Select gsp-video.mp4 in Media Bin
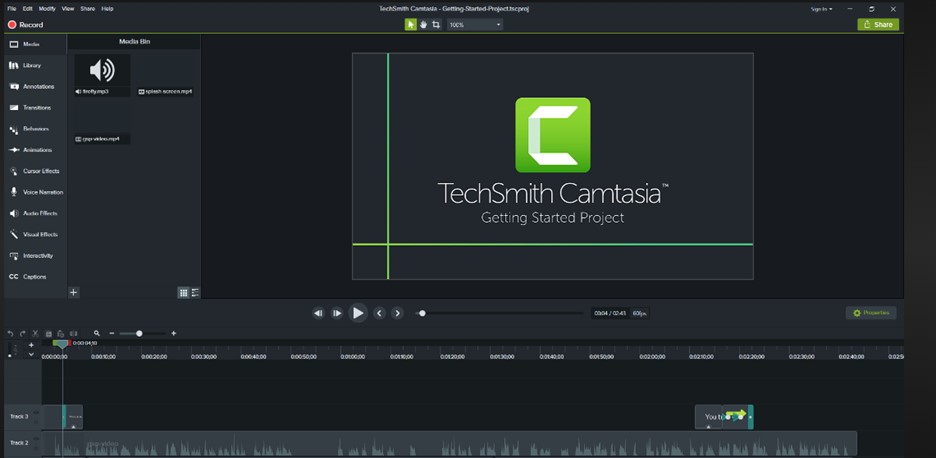This screenshot has width=936, height=458. [x=102, y=123]
